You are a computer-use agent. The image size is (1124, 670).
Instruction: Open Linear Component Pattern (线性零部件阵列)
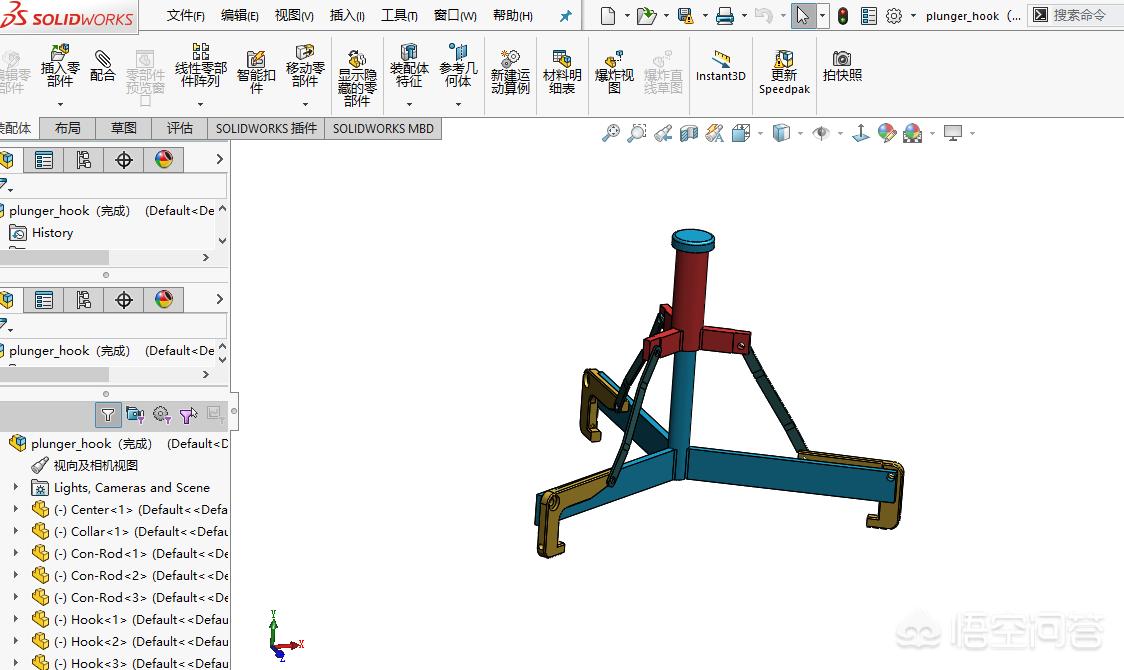201,66
